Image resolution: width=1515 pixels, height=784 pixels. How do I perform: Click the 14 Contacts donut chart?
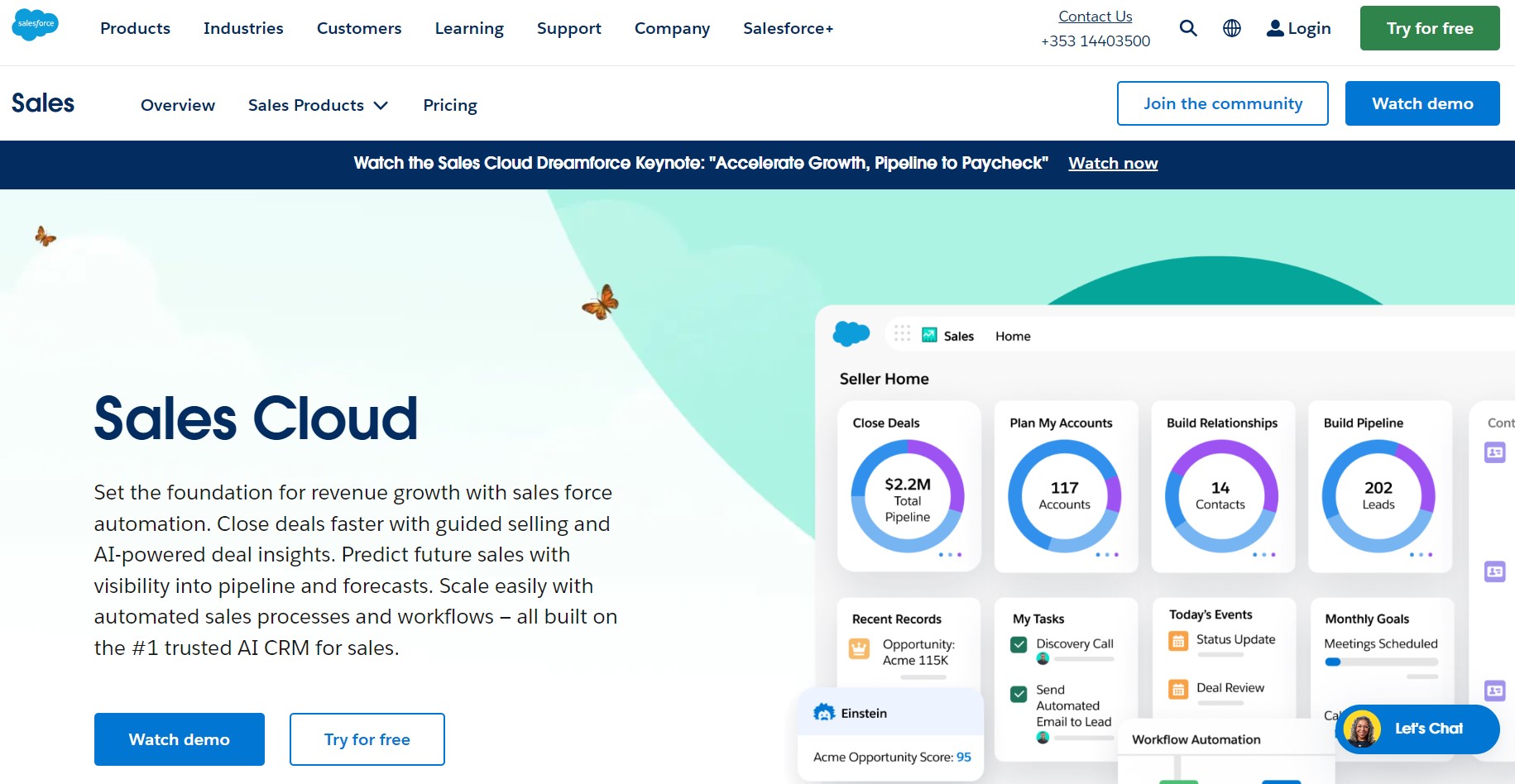(1221, 496)
